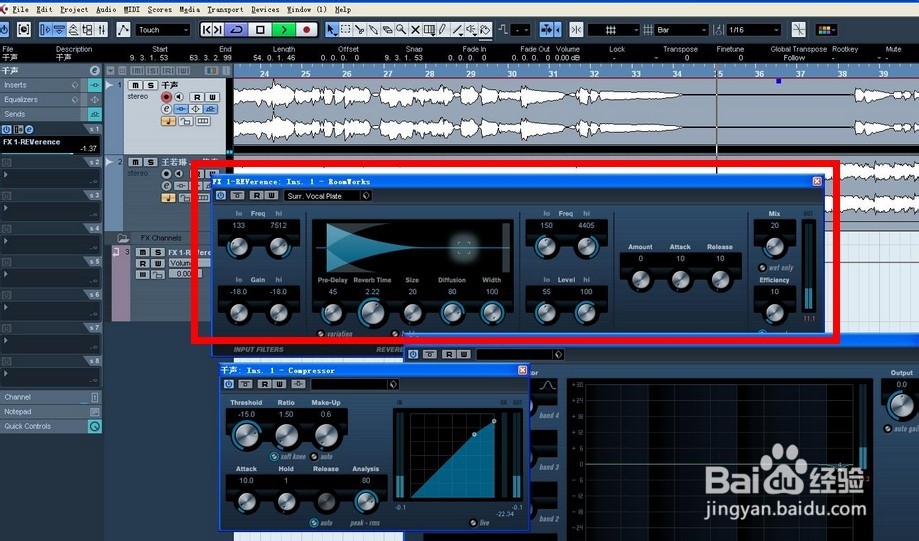919x541 pixels.
Task: Select the Object Selection arrow tool
Action: pos(331,30)
